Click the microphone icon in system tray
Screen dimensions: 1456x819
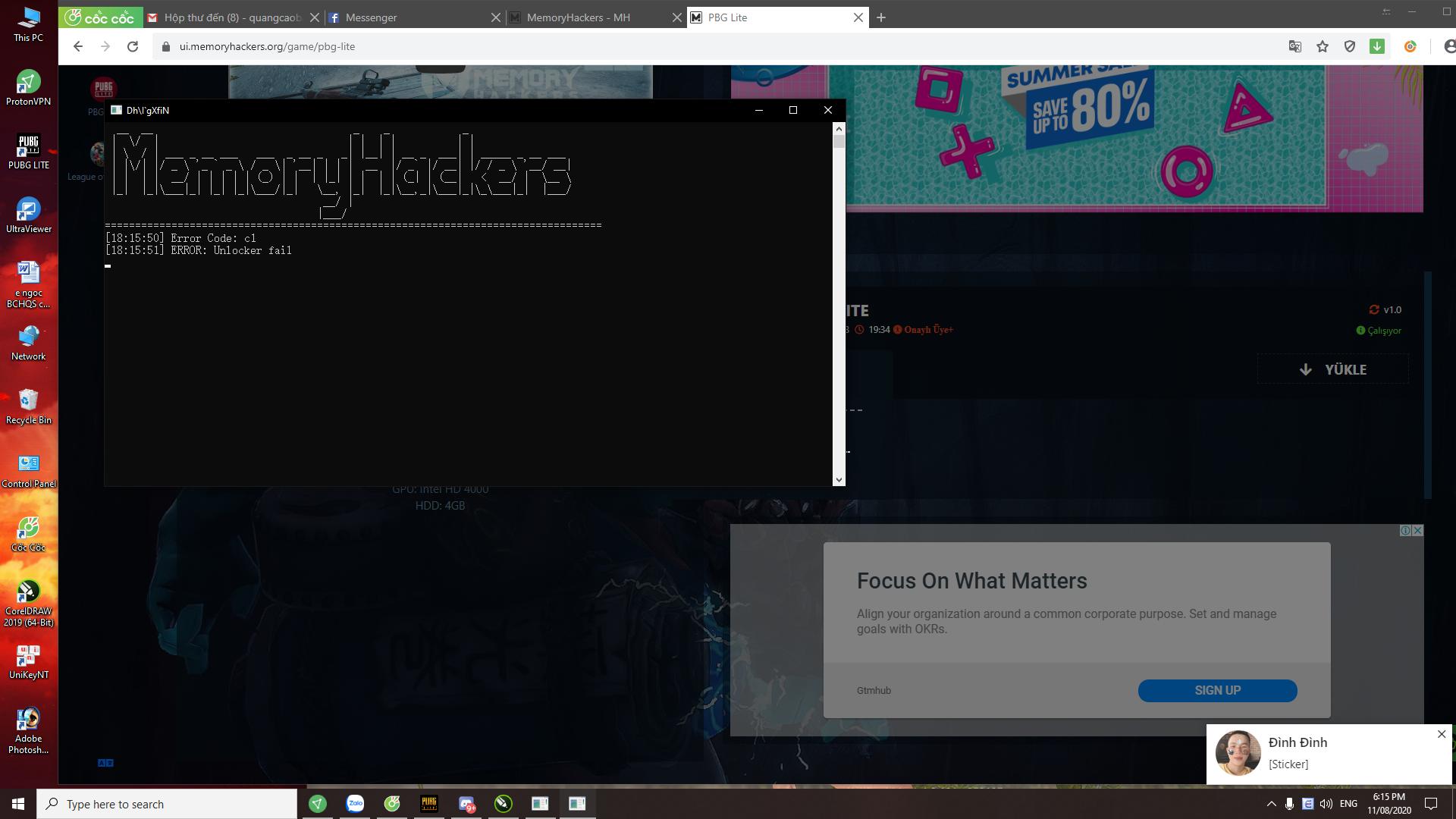1289,804
